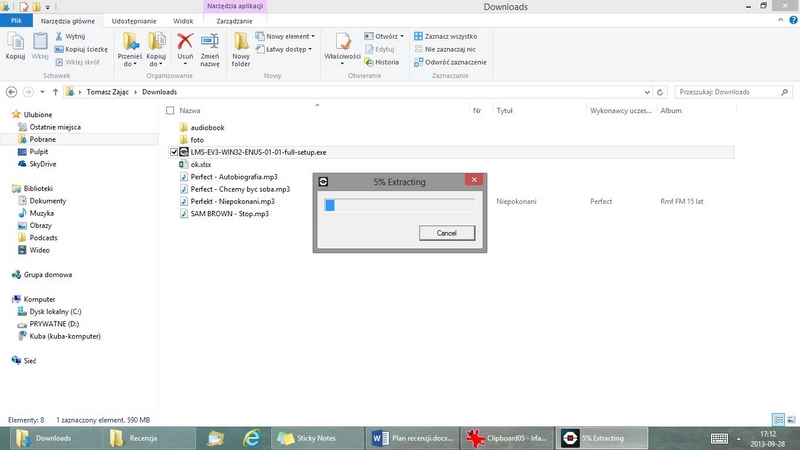Open Historia (file history)
Screen dimensions: 800x450
tap(382, 62)
